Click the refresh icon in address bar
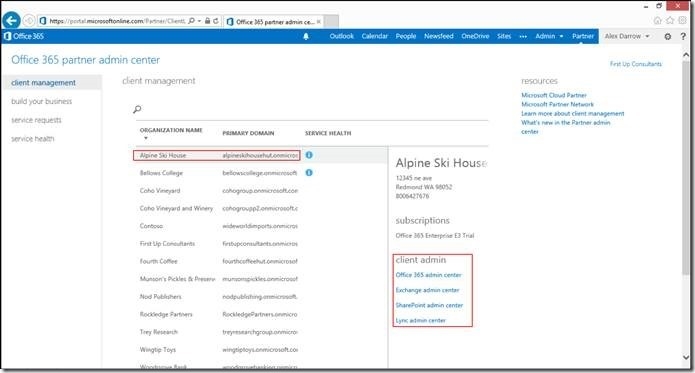Viewport: 695px width, 373px height. pyautogui.click(x=216, y=21)
